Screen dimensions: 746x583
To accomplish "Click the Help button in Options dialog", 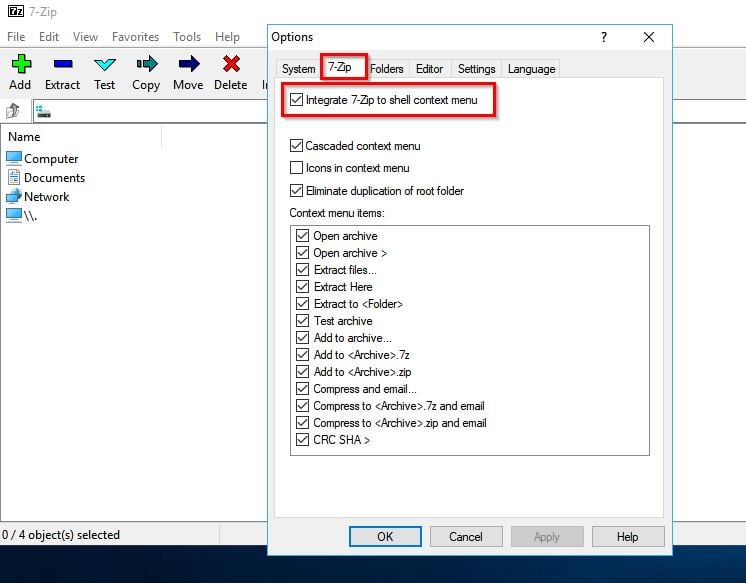I will click(628, 537).
